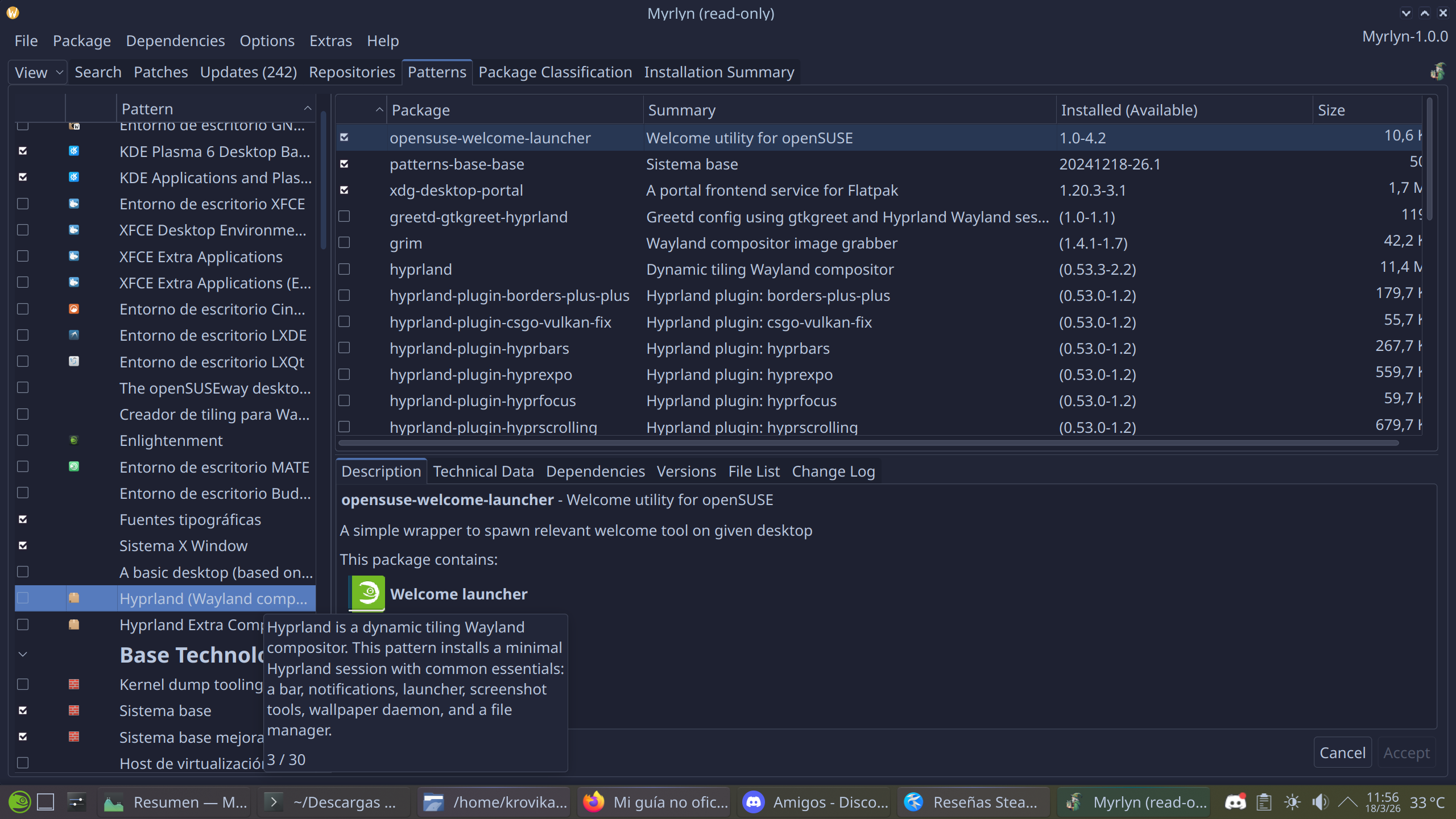The image size is (1456, 819).
Task: Click the package list horizontal scrollbar
Action: point(868,442)
